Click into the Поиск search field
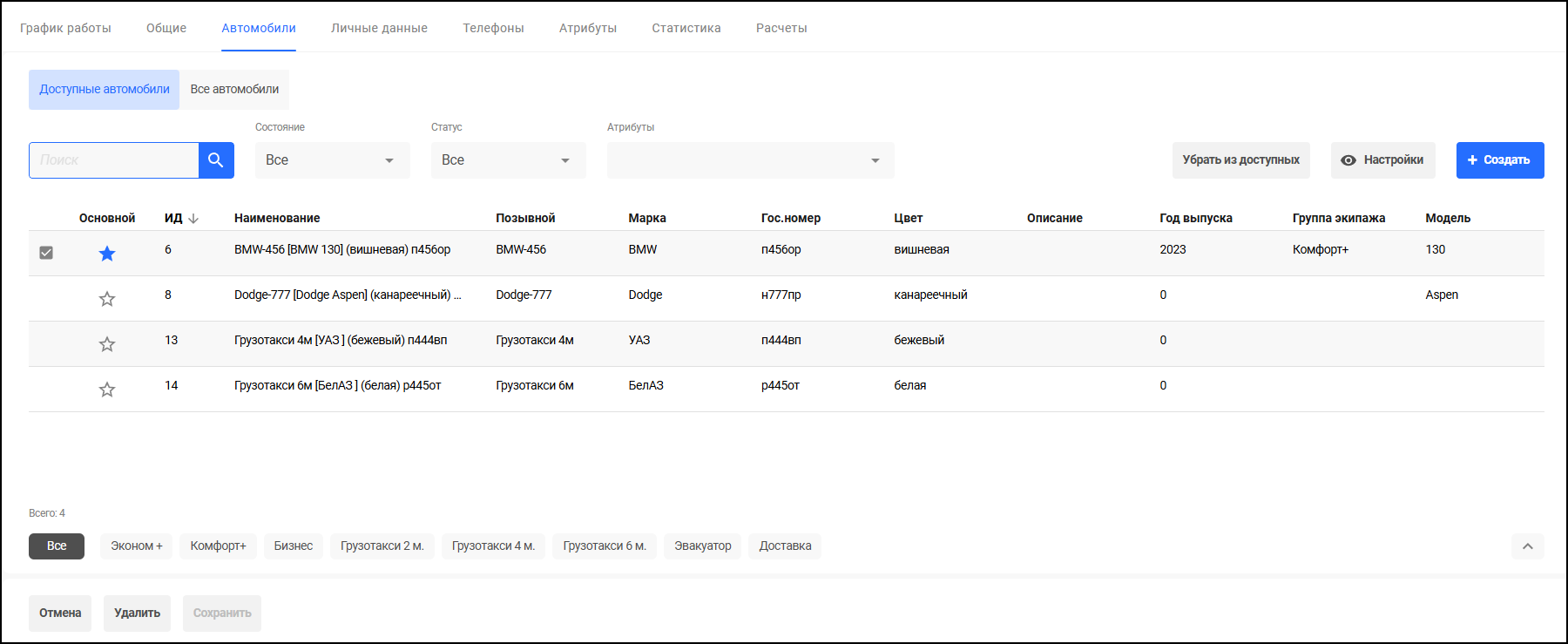This screenshot has height=644, width=1568. [114, 160]
